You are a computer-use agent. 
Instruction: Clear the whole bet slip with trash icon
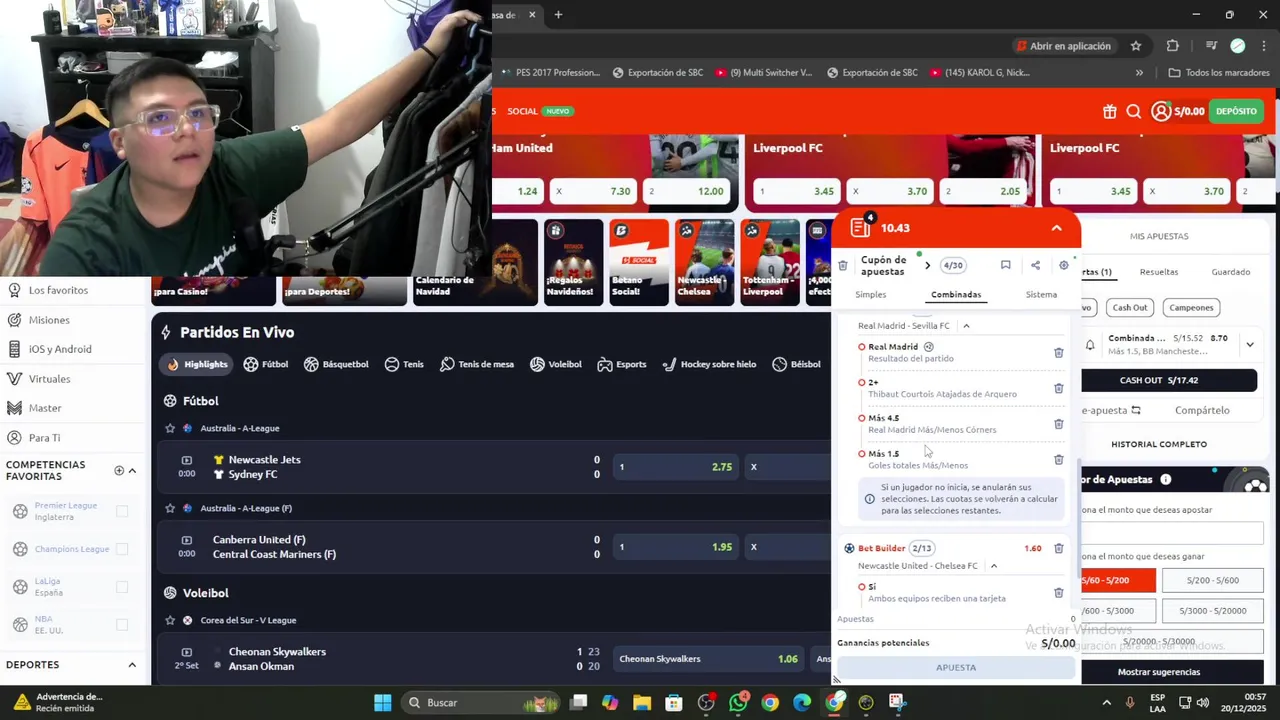(843, 265)
